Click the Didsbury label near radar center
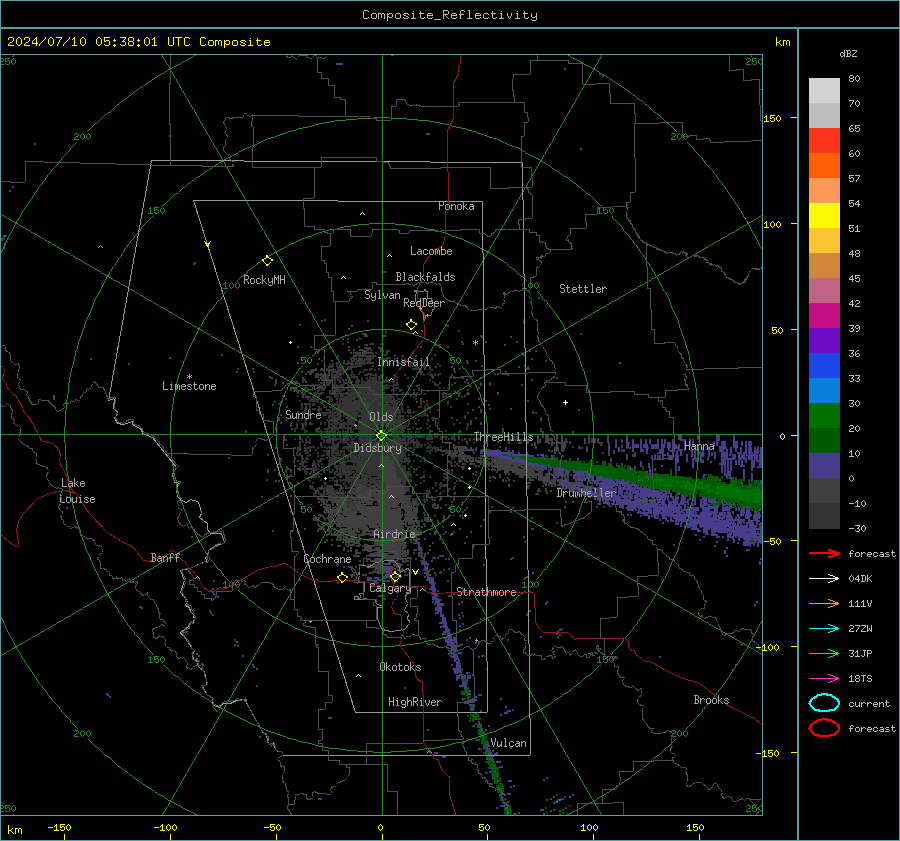The width and height of the screenshot is (900, 841). click(377, 448)
